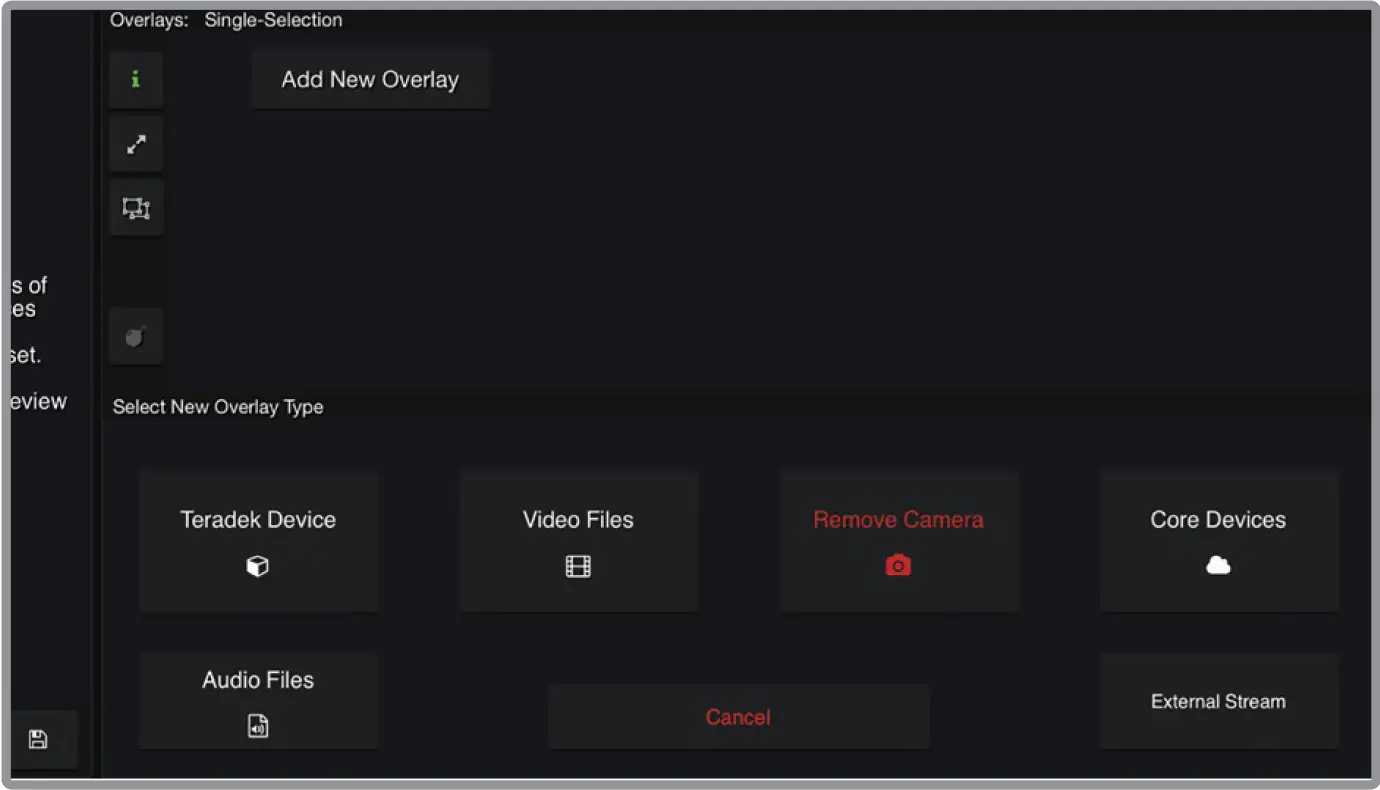Image resolution: width=1380 pixels, height=790 pixels.
Task: Click the green info icon button
Action: (136, 80)
